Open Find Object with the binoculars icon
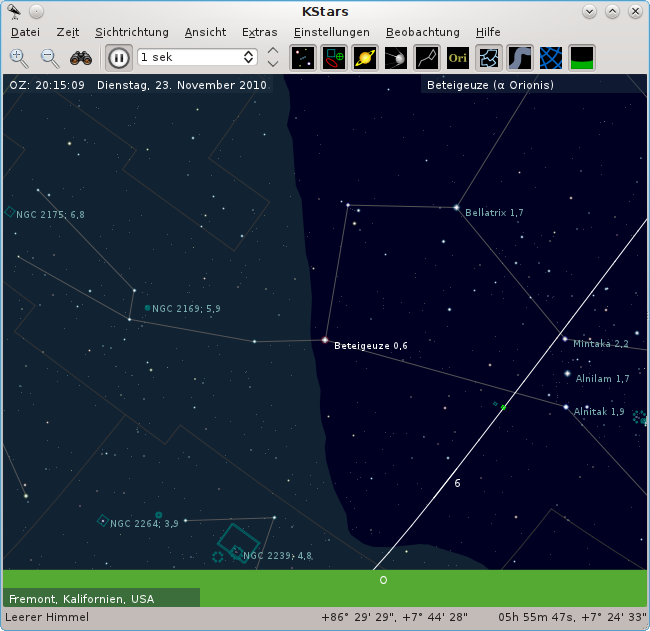Viewport: 650px width, 631px height. [81, 58]
